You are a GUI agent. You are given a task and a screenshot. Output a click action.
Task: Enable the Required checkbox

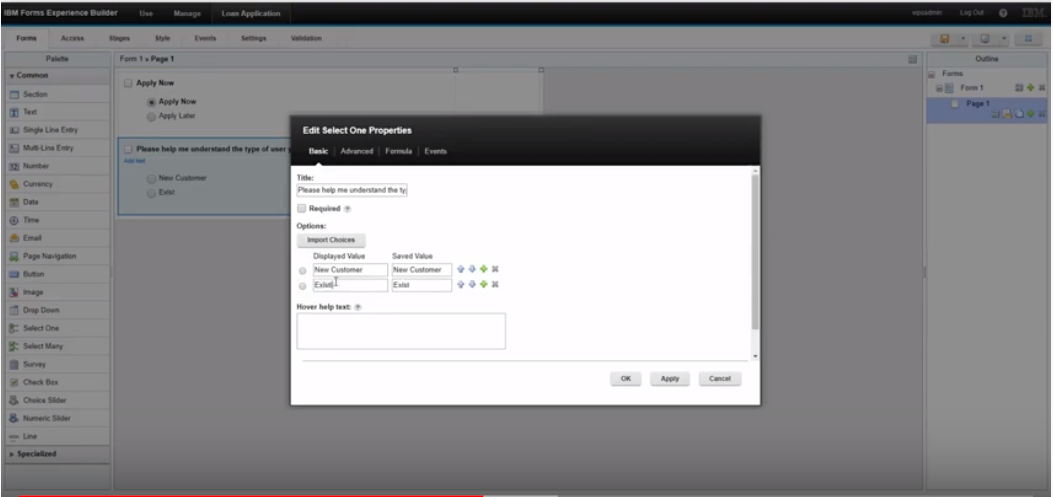(302, 208)
